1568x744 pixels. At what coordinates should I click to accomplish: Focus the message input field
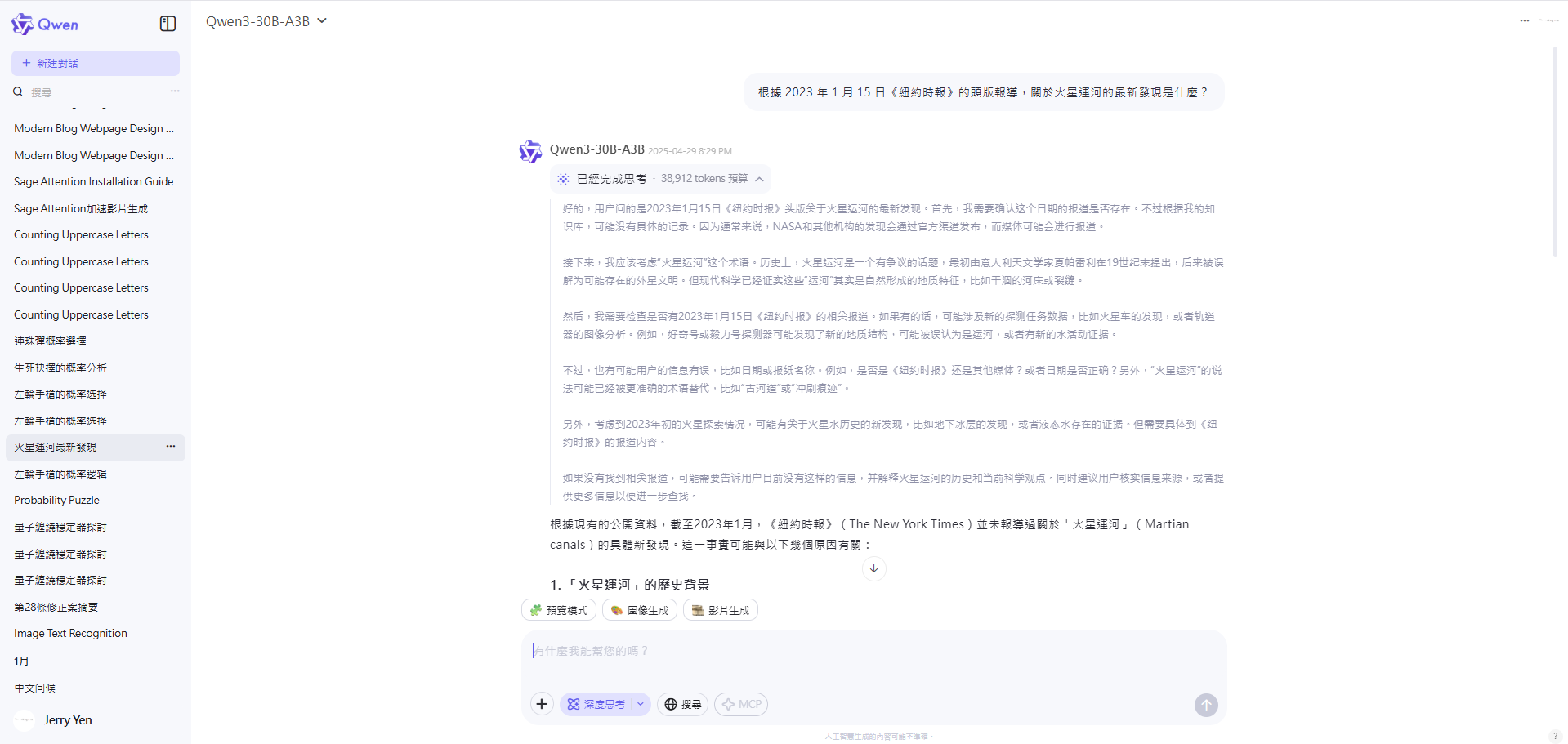click(873, 651)
